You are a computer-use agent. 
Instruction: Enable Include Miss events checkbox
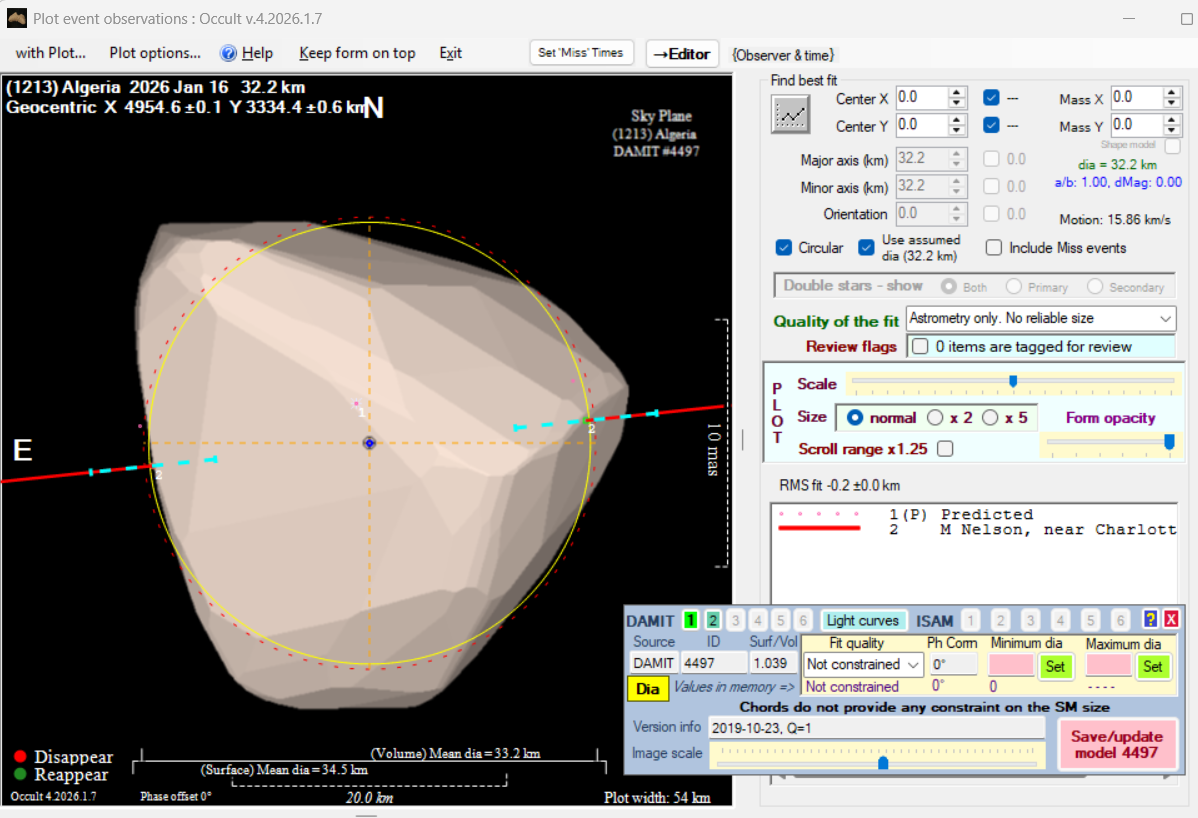click(994, 248)
